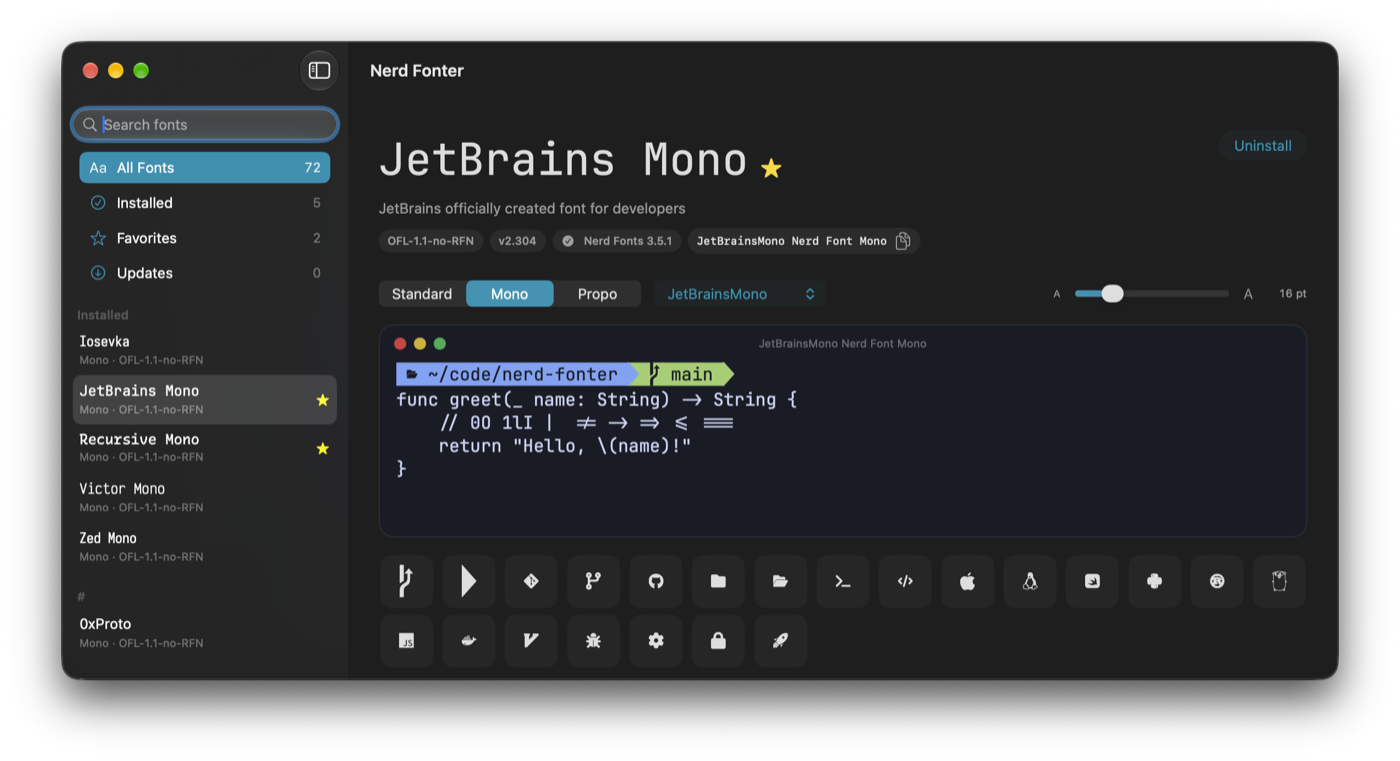Click the bug glyph tile

pos(593,641)
